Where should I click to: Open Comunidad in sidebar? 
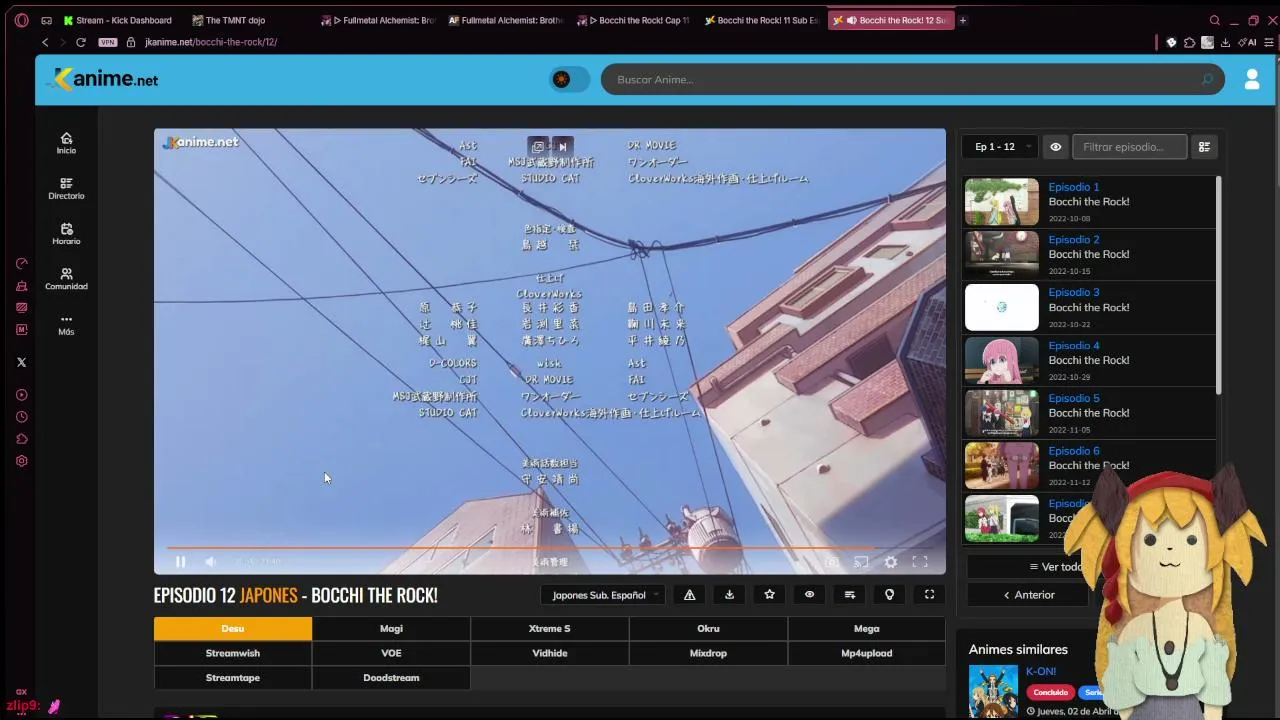pos(66,279)
